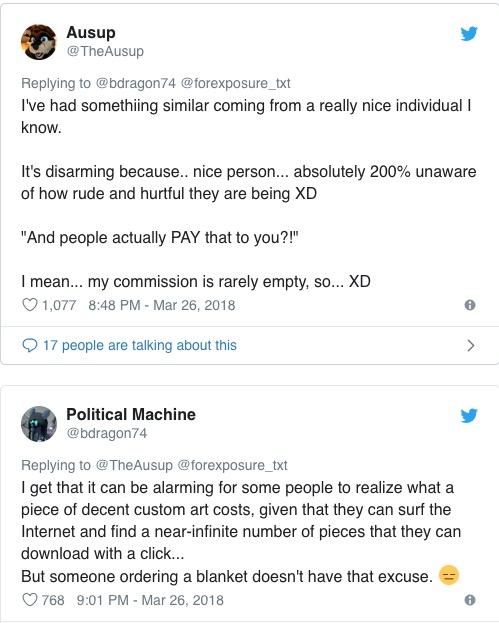Click the @bdragon74 handle under Political Machine
499x623 pixels.
[106, 433]
